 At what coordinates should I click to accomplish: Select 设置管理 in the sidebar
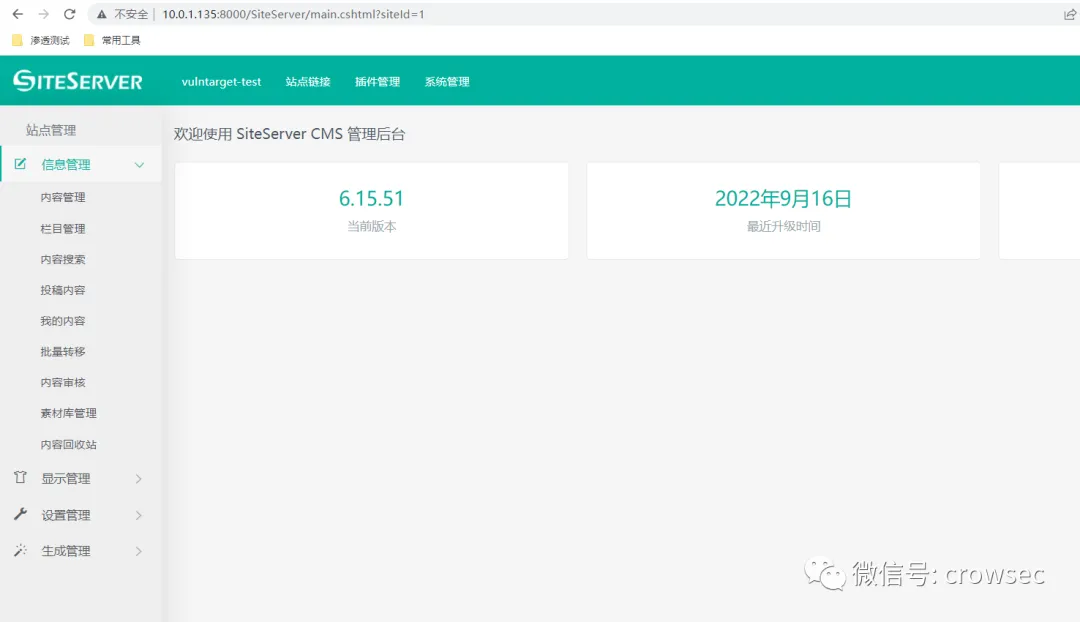65,515
